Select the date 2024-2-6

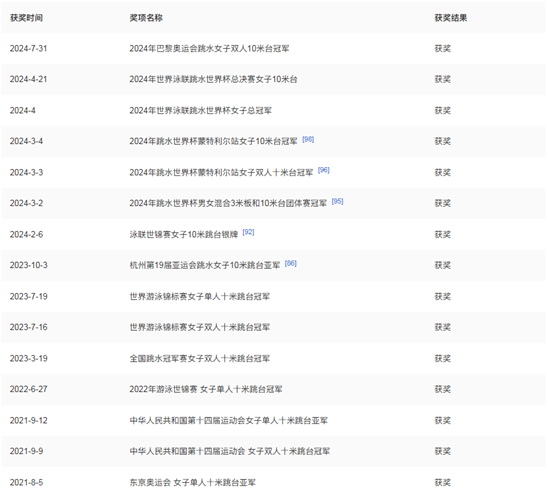click(26, 234)
